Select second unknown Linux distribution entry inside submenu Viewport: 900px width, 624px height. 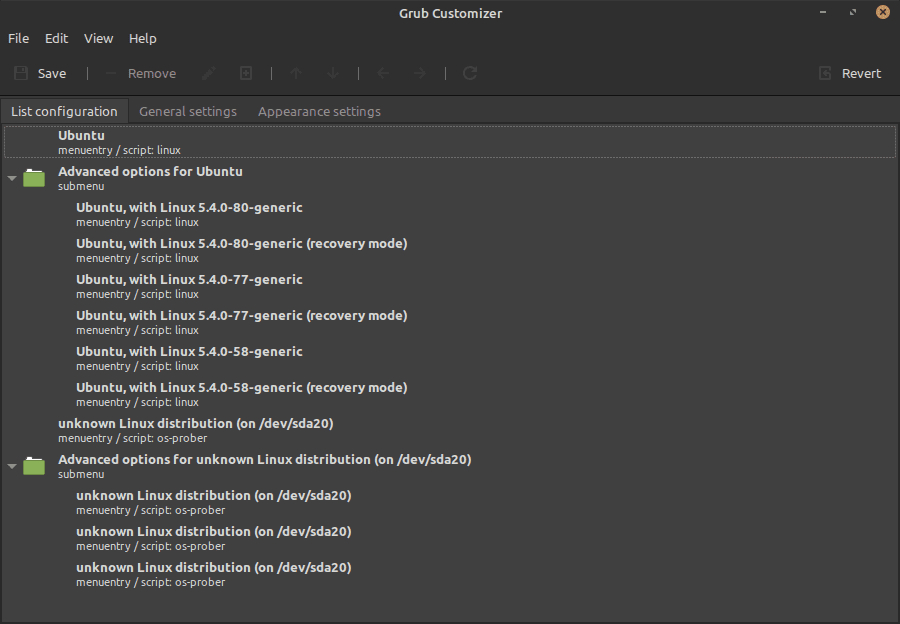pyautogui.click(x=450, y=538)
